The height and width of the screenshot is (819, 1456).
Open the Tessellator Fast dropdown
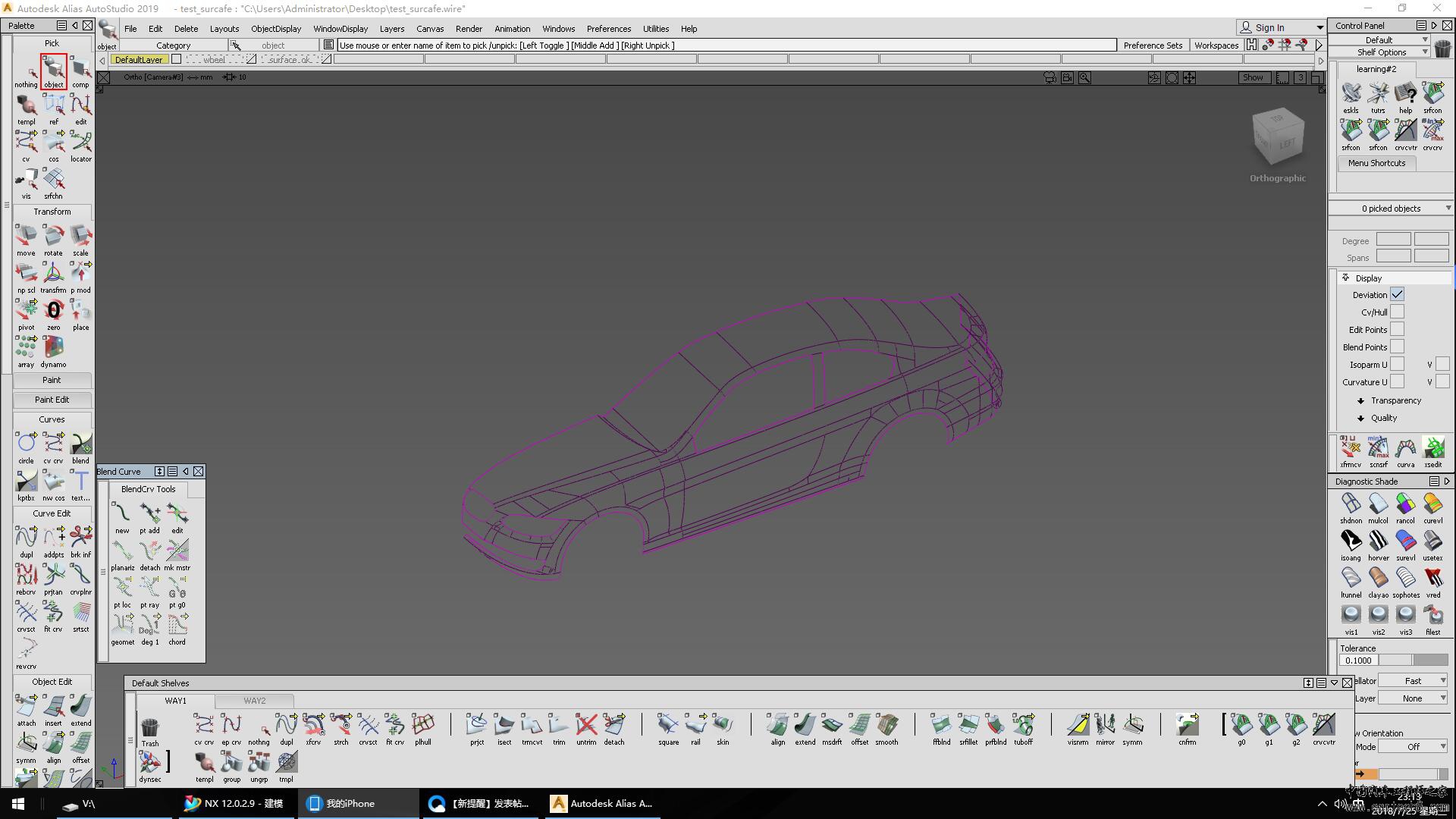pyautogui.click(x=1413, y=681)
